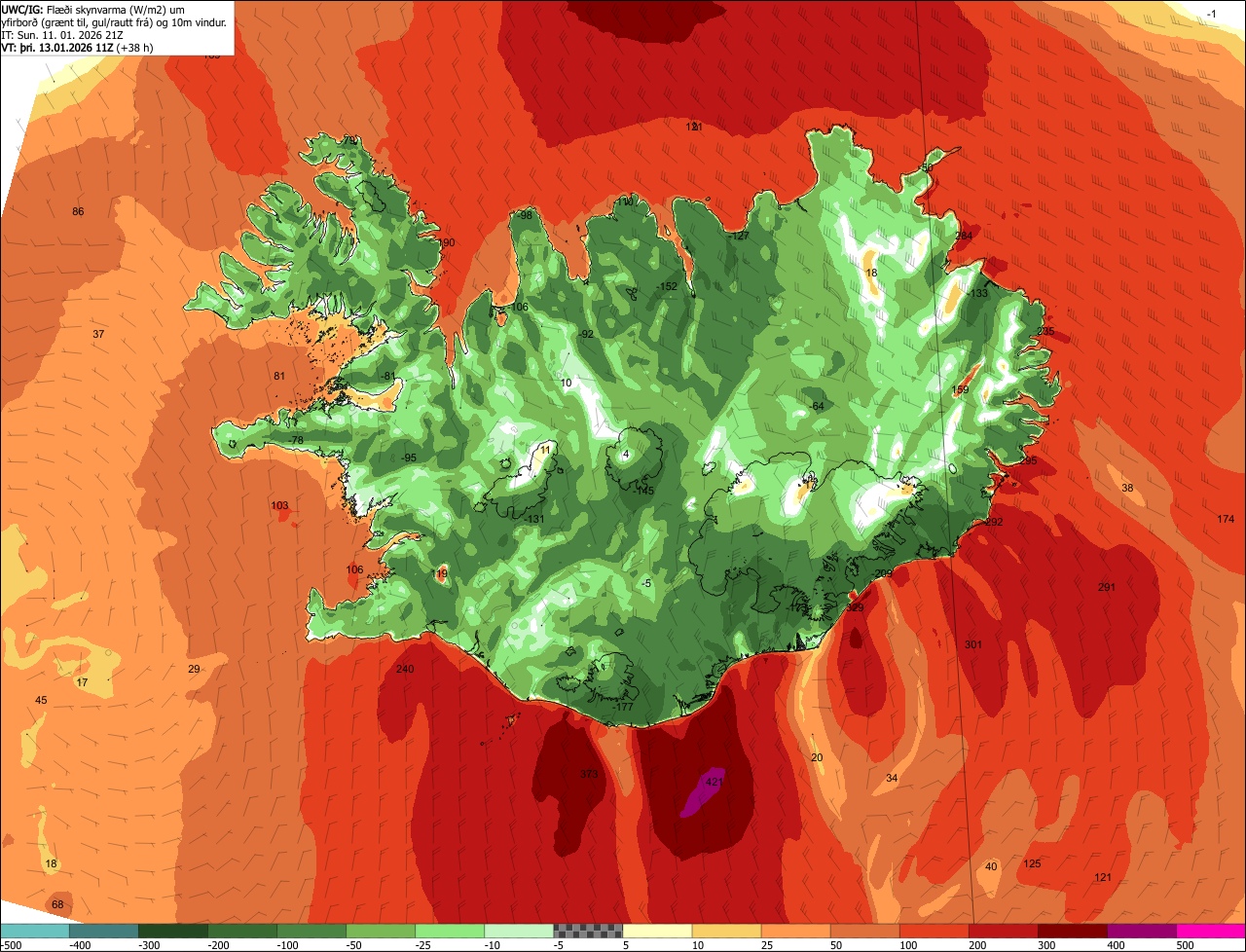The image size is (1246, 952).
Task: Click the -64 value in the eastern interior
Action: click(817, 406)
